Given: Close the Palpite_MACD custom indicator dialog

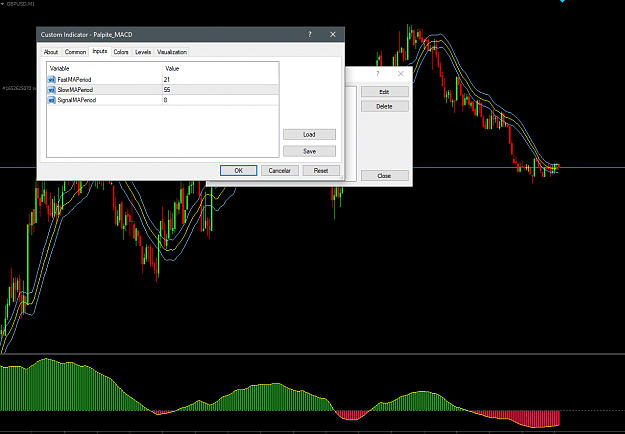Looking at the screenshot, I should (x=333, y=35).
